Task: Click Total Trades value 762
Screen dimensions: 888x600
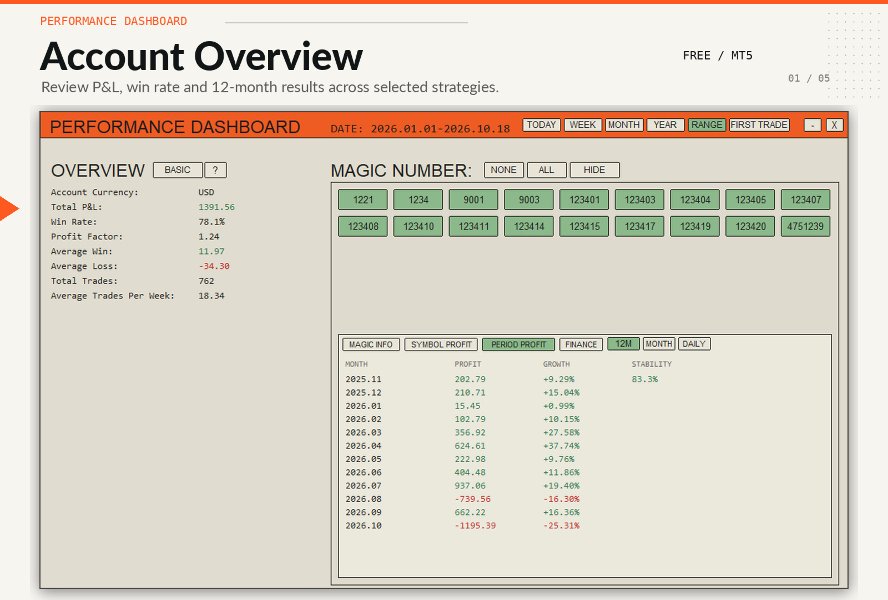Action: tap(206, 280)
